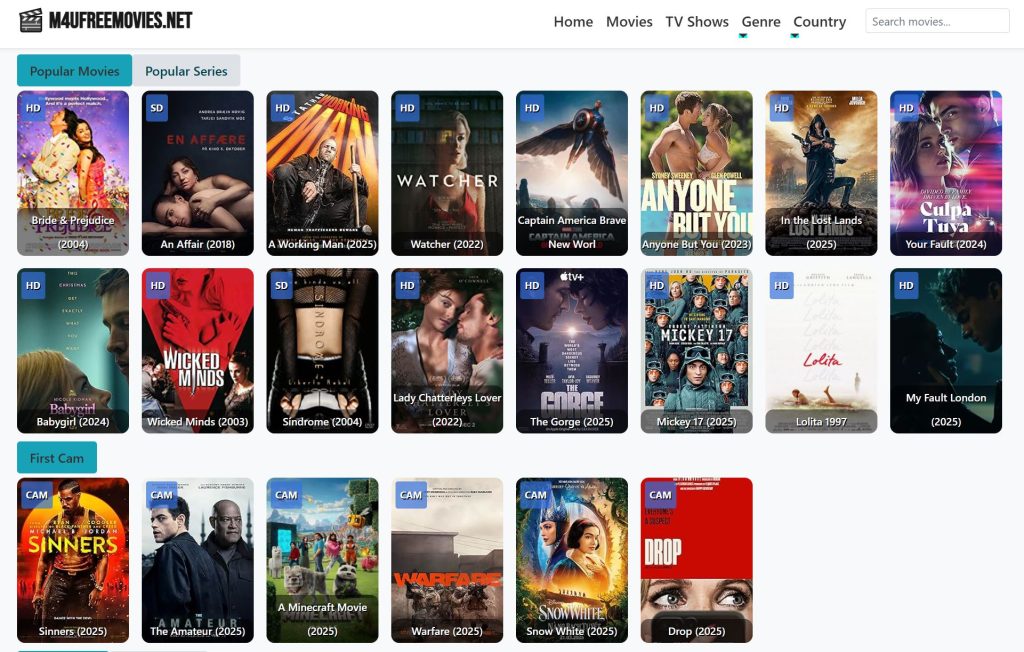Switch to the Popular Series tab
The height and width of the screenshot is (652, 1024).
pyautogui.click(x=186, y=71)
